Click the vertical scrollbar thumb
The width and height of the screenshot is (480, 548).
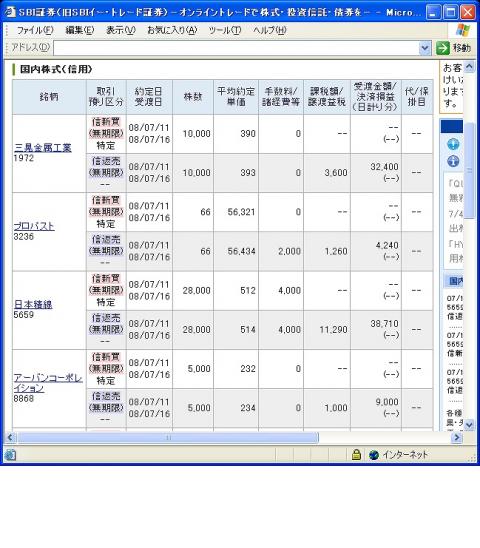click(469, 170)
